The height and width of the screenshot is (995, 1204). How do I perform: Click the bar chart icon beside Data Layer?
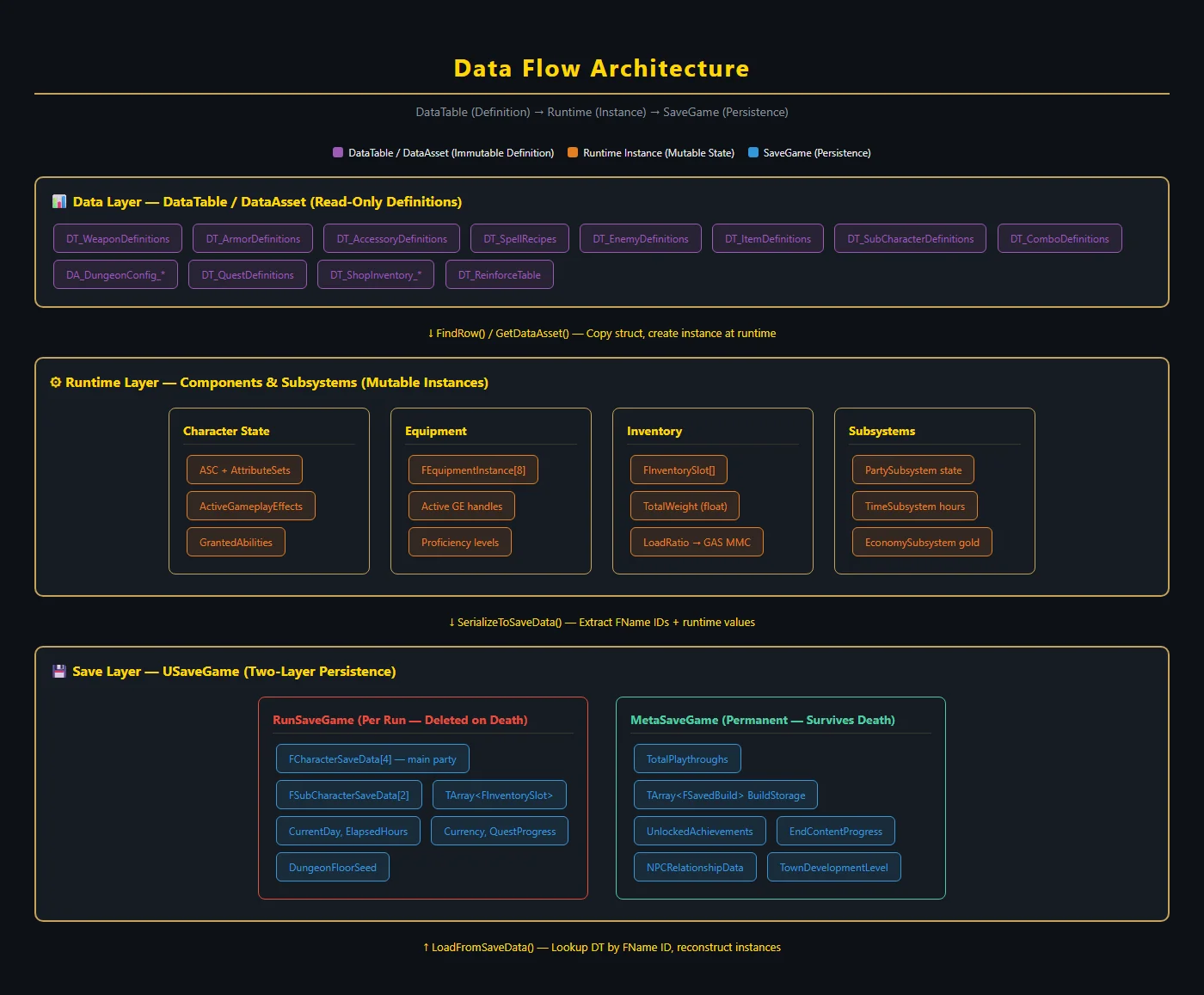point(59,202)
